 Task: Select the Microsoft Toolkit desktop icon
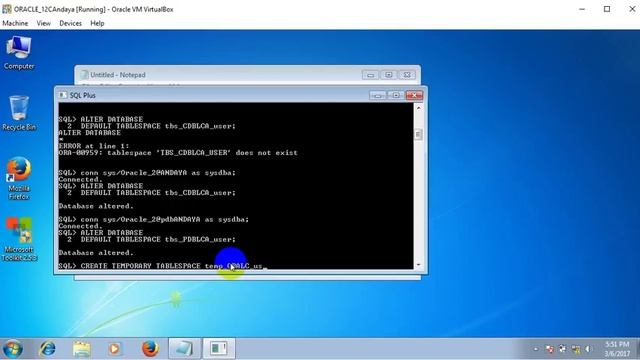(19, 239)
